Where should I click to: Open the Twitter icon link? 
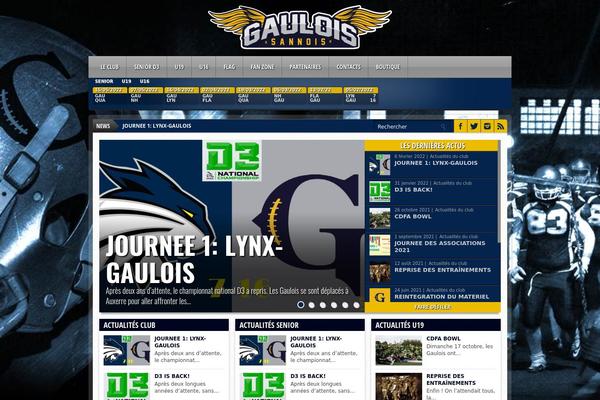pyautogui.click(x=474, y=126)
